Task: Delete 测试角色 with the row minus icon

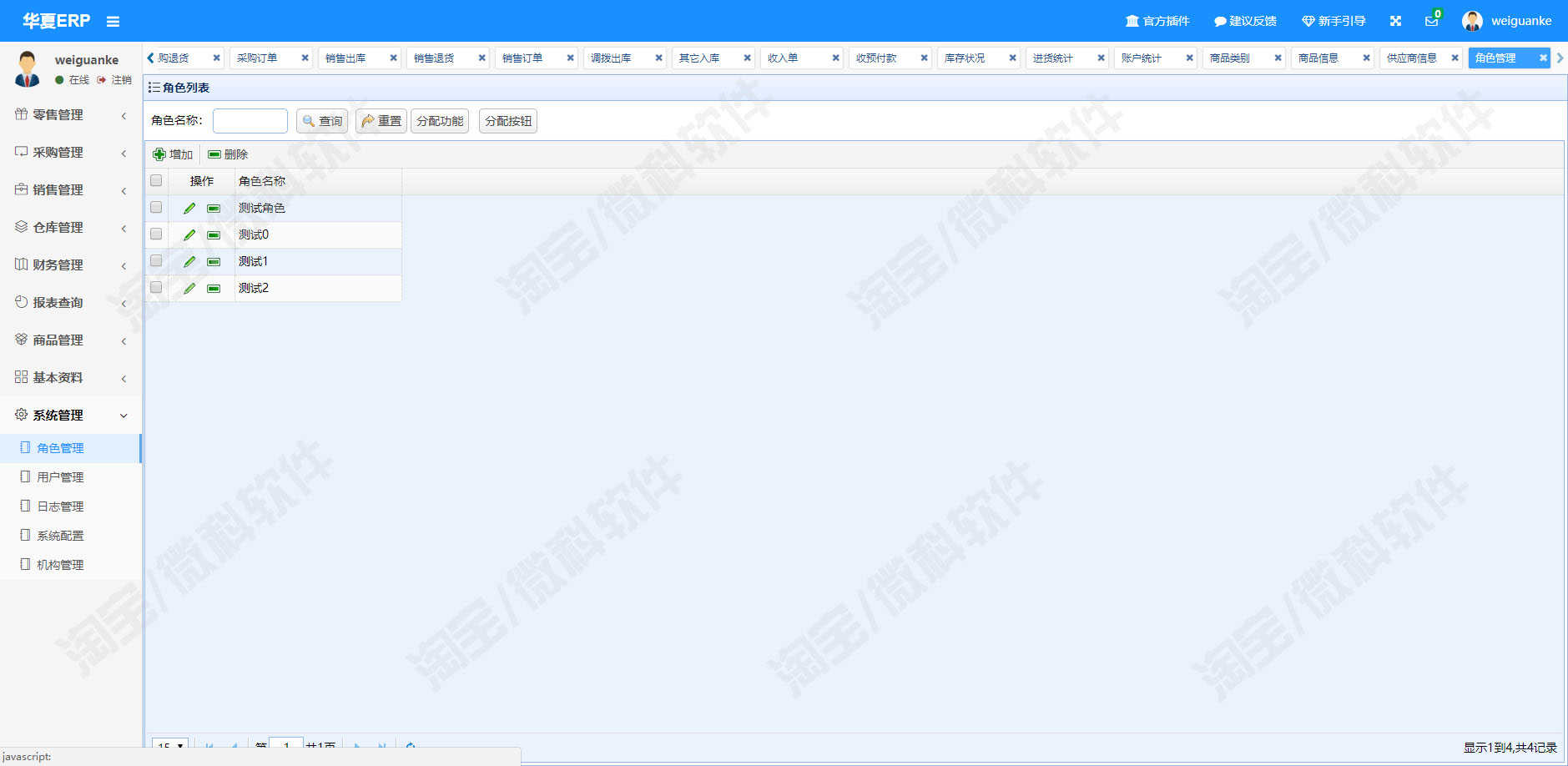Action: coord(214,208)
